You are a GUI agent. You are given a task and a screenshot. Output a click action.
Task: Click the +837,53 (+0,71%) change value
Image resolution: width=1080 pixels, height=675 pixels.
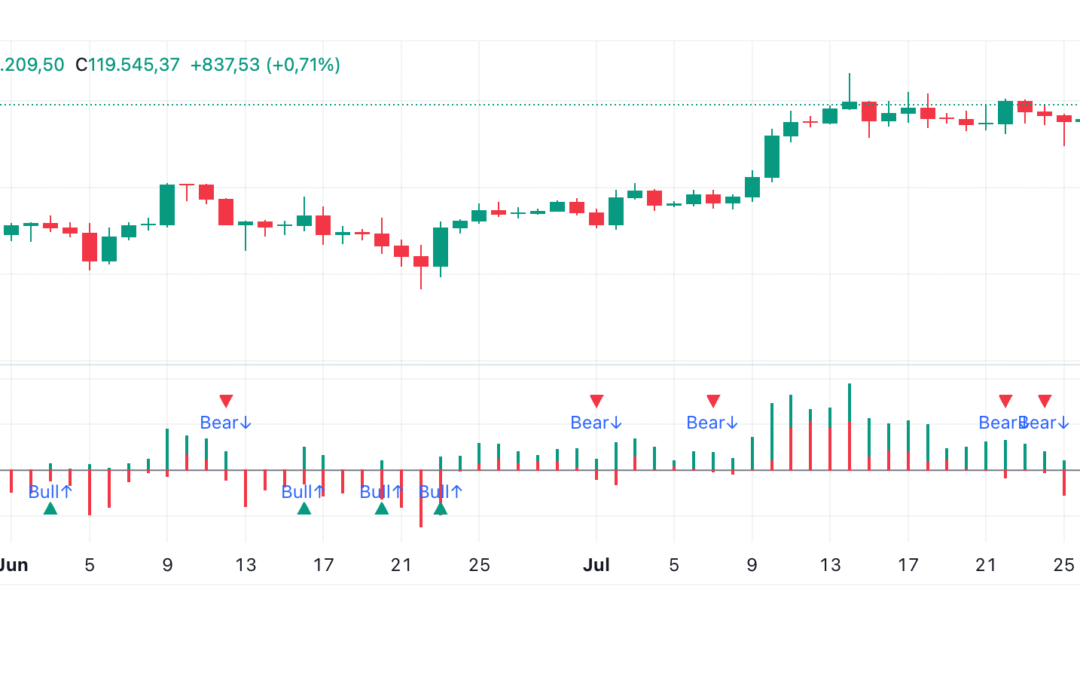pyautogui.click(x=264, y=65)
